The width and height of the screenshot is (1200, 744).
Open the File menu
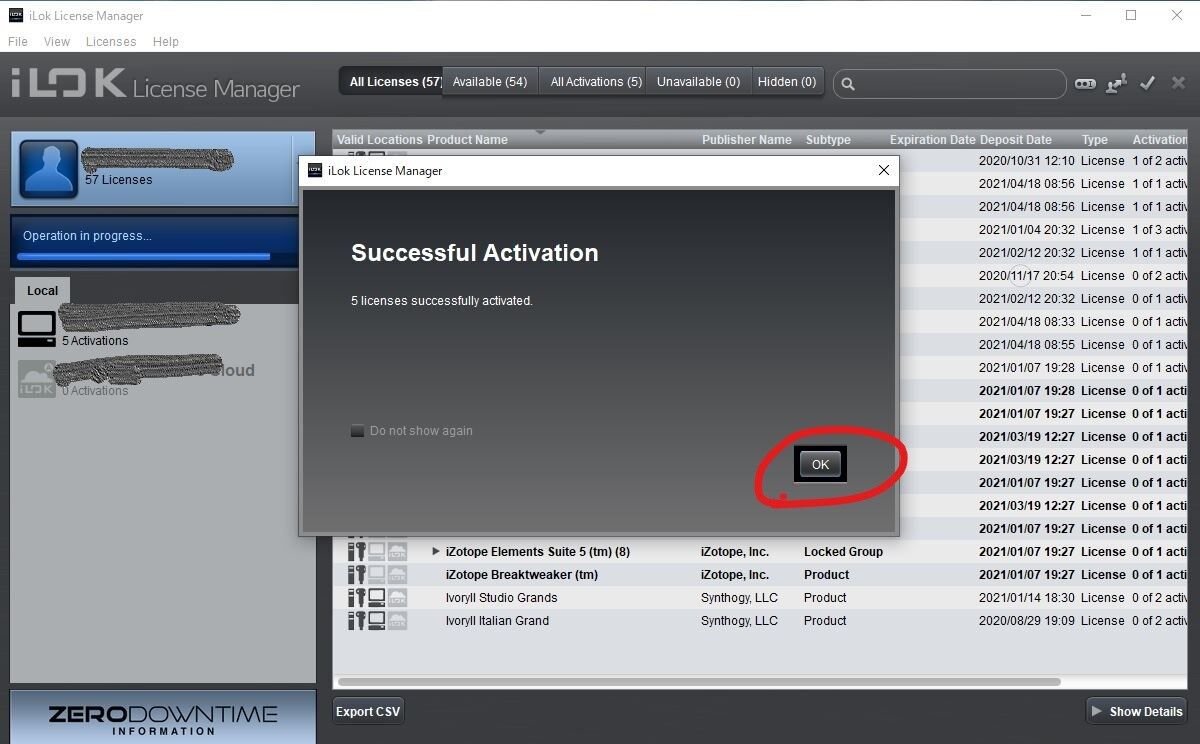click(x=18, y=42)
